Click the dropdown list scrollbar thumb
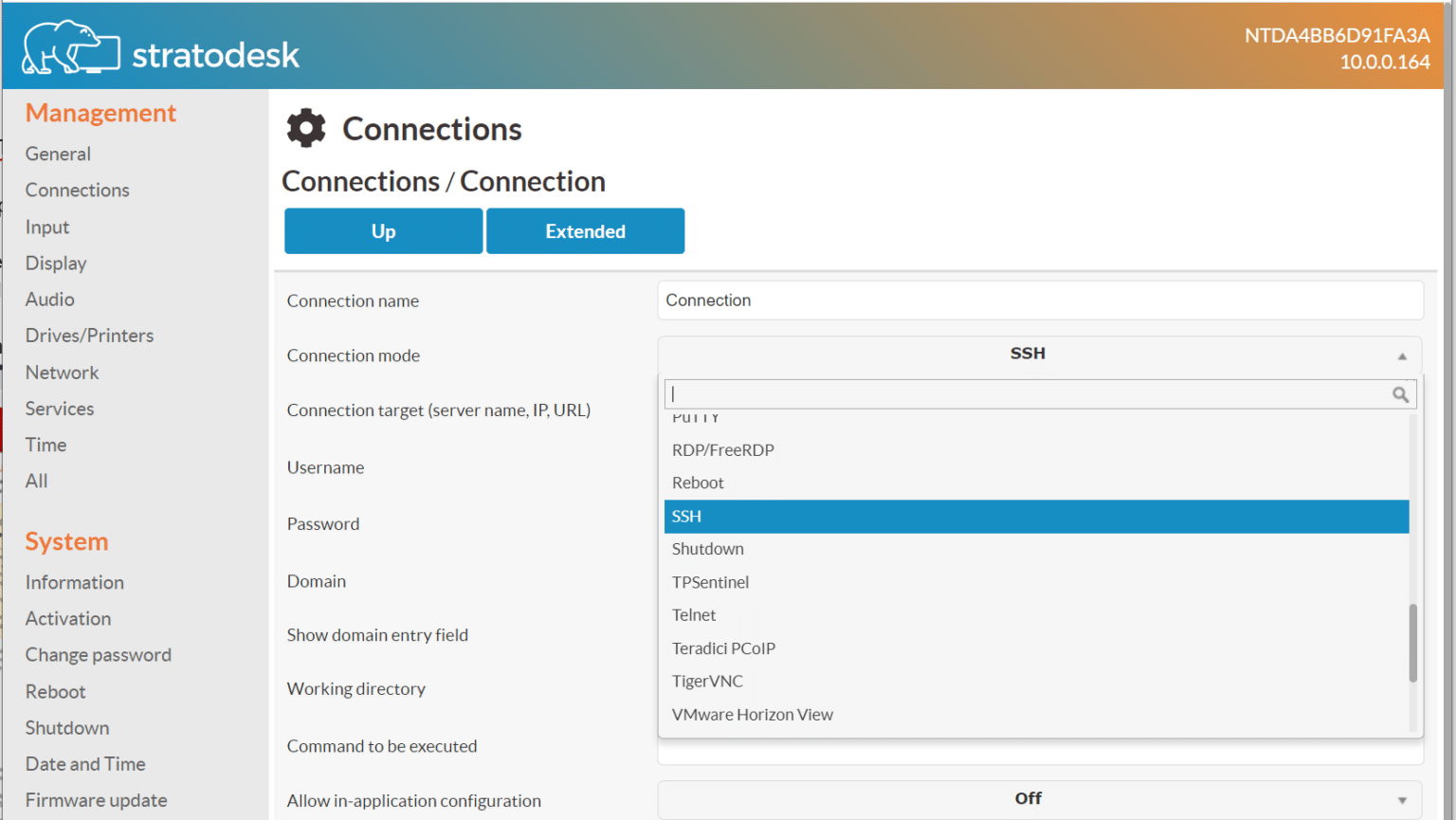This screenshot has height=820, width=1456. (x=1412, y=643)
